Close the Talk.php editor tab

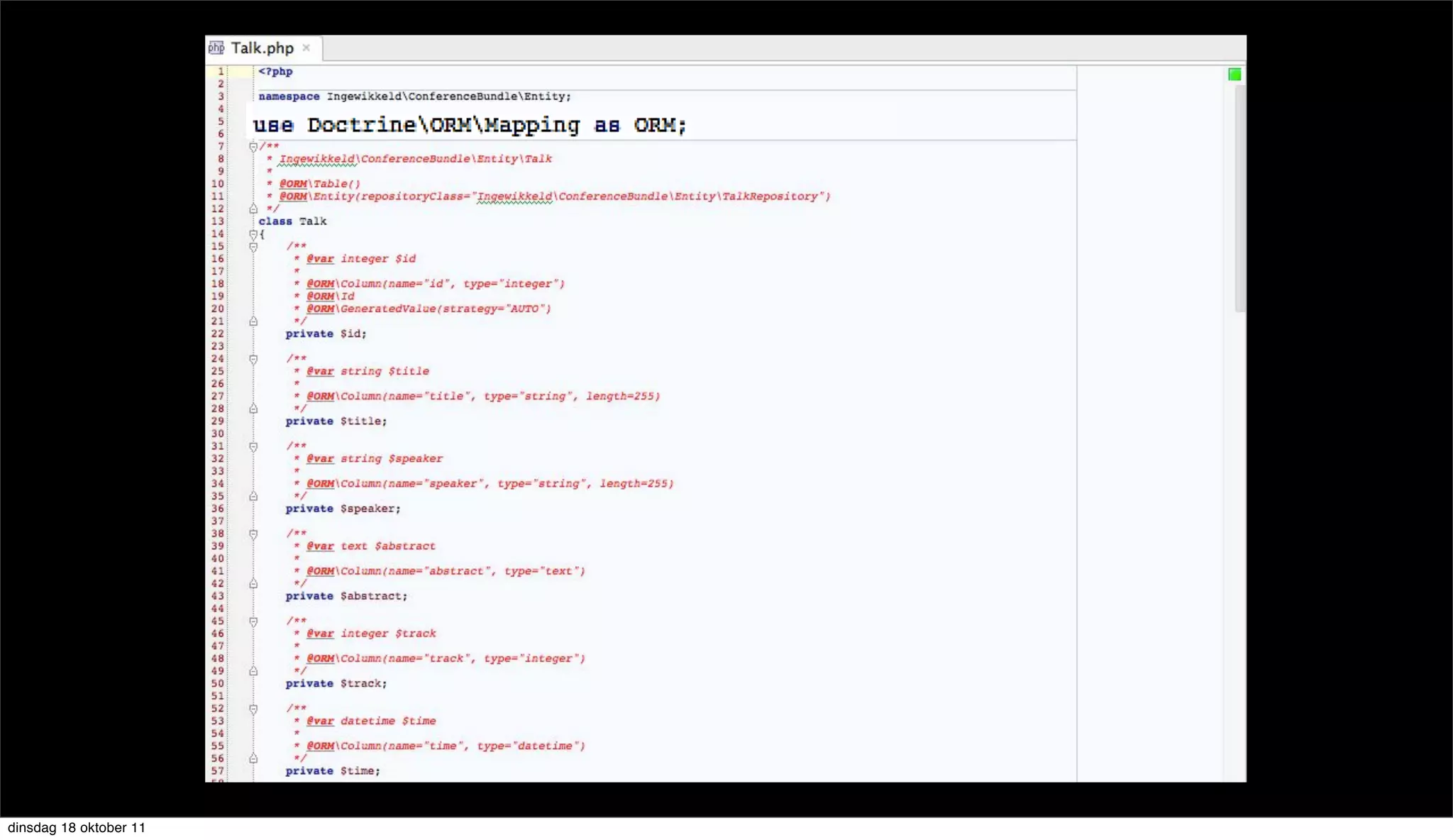pyautogui.click(x=306, y=48)
